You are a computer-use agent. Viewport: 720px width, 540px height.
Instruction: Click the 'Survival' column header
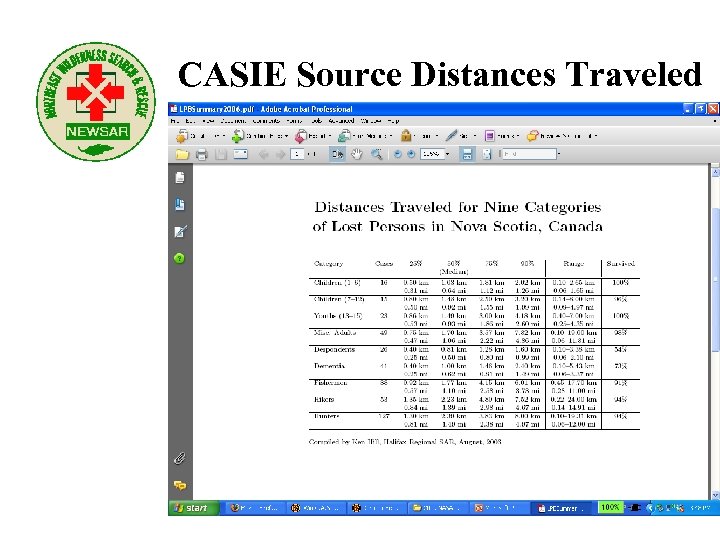tap(620, 264)
